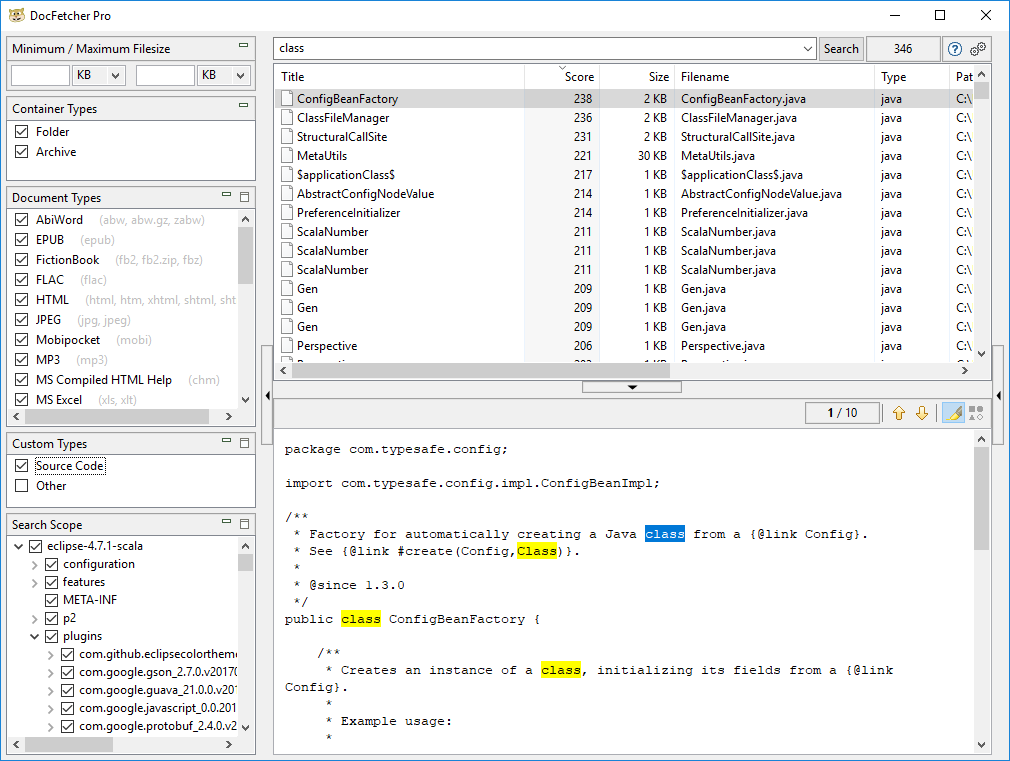Viewport: 1010px width, 761px height.
Task: Collapse the left filter sidebar arrow
Action: coord(267,395)
